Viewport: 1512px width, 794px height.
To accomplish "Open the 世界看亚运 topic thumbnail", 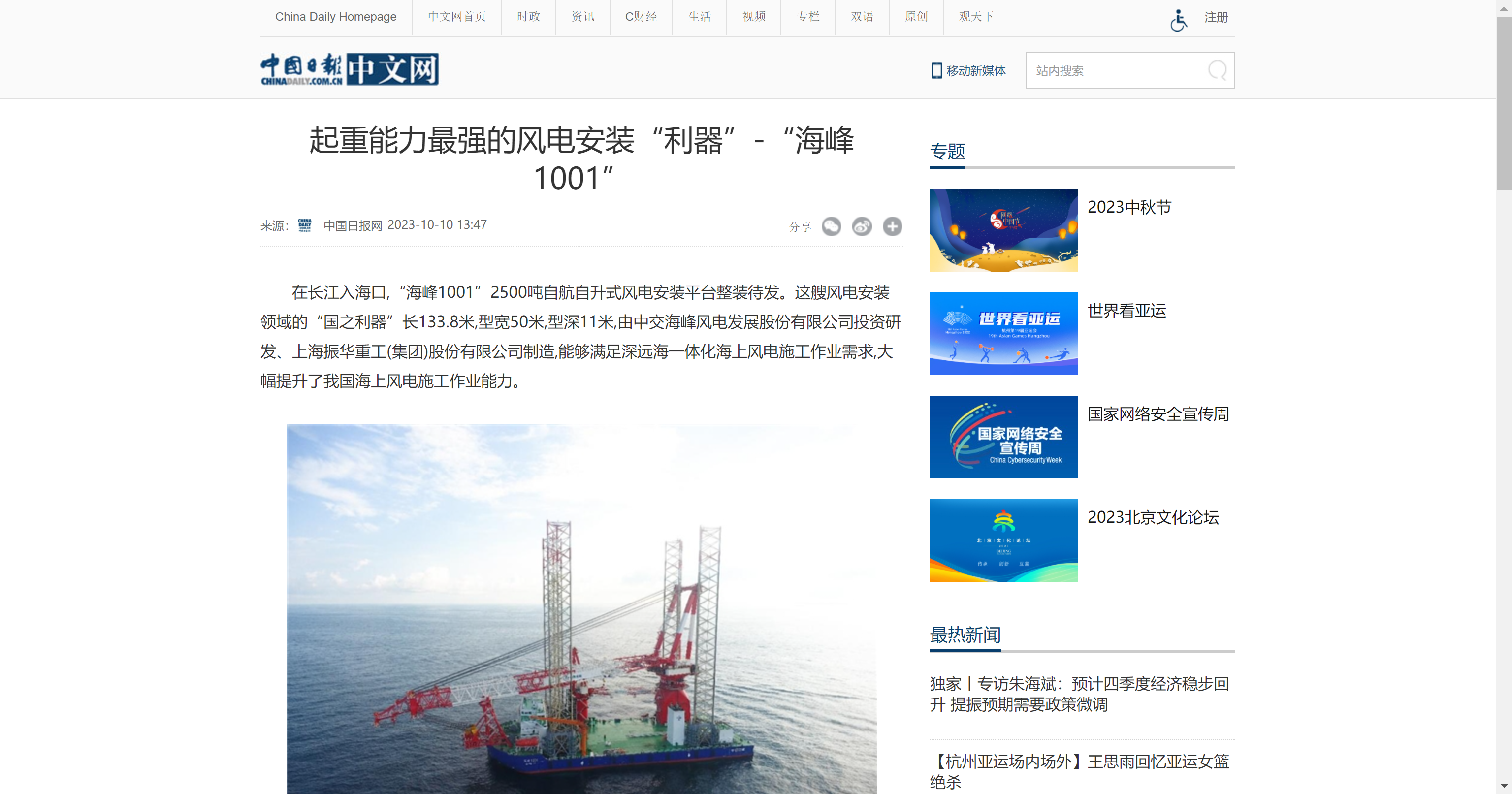I will (1003, 333).
